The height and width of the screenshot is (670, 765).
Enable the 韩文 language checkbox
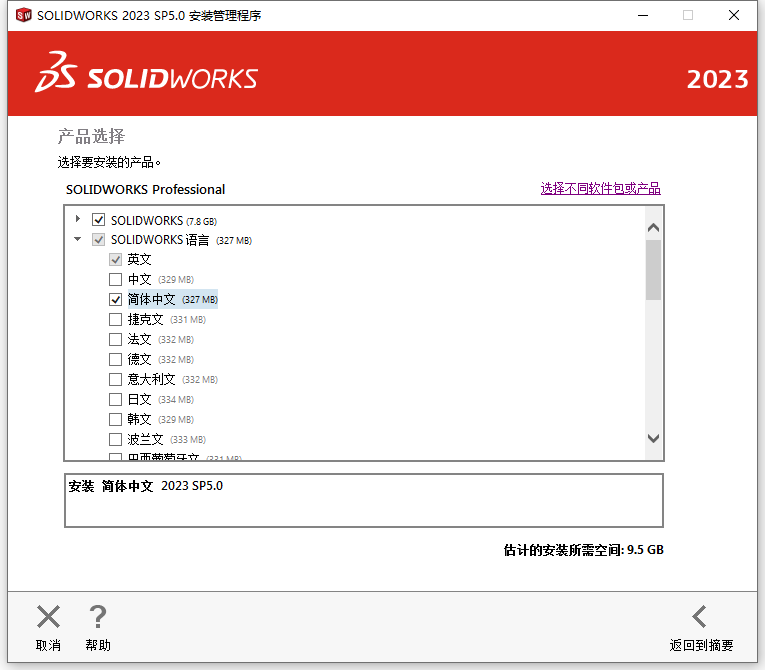pos(116,419)
